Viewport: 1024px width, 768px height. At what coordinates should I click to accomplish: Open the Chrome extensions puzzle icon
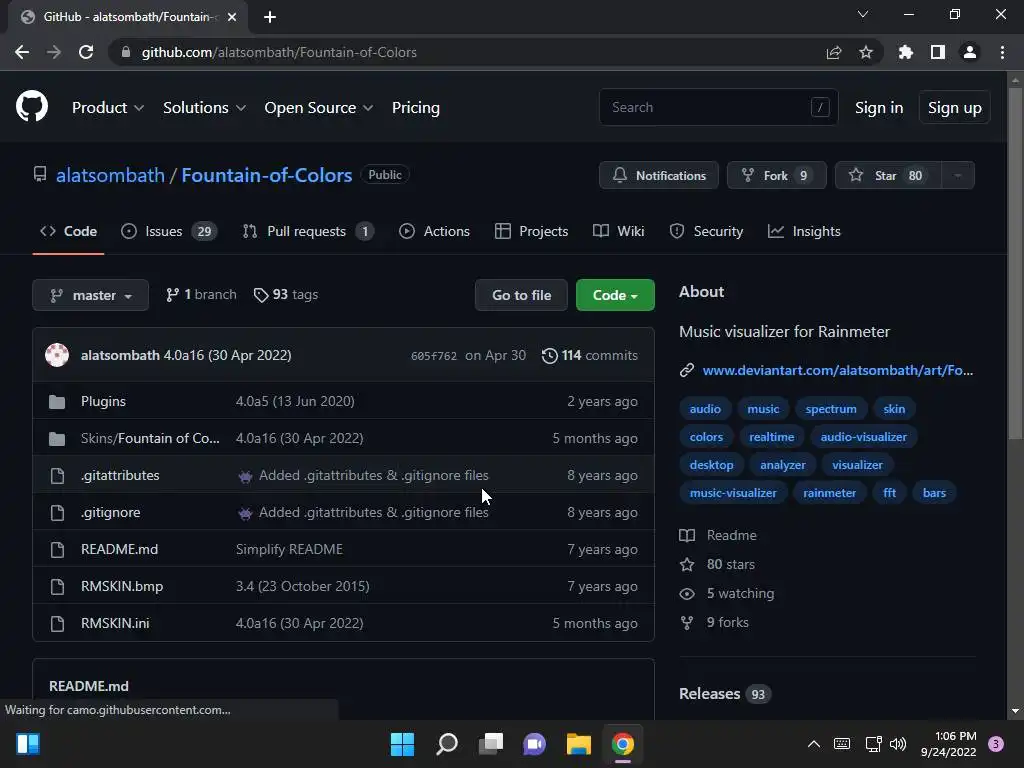[x=906, y=52]
